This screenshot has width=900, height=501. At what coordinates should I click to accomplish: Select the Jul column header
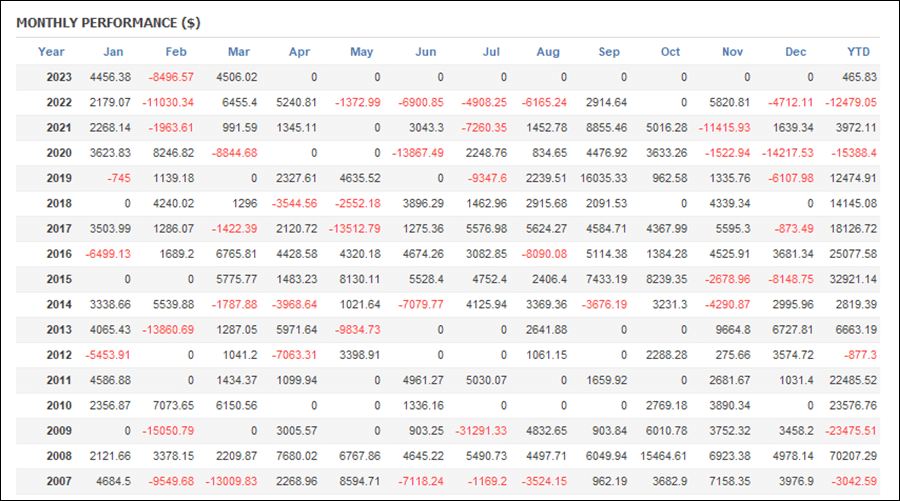pyautogui.click(x=491, y=52)
